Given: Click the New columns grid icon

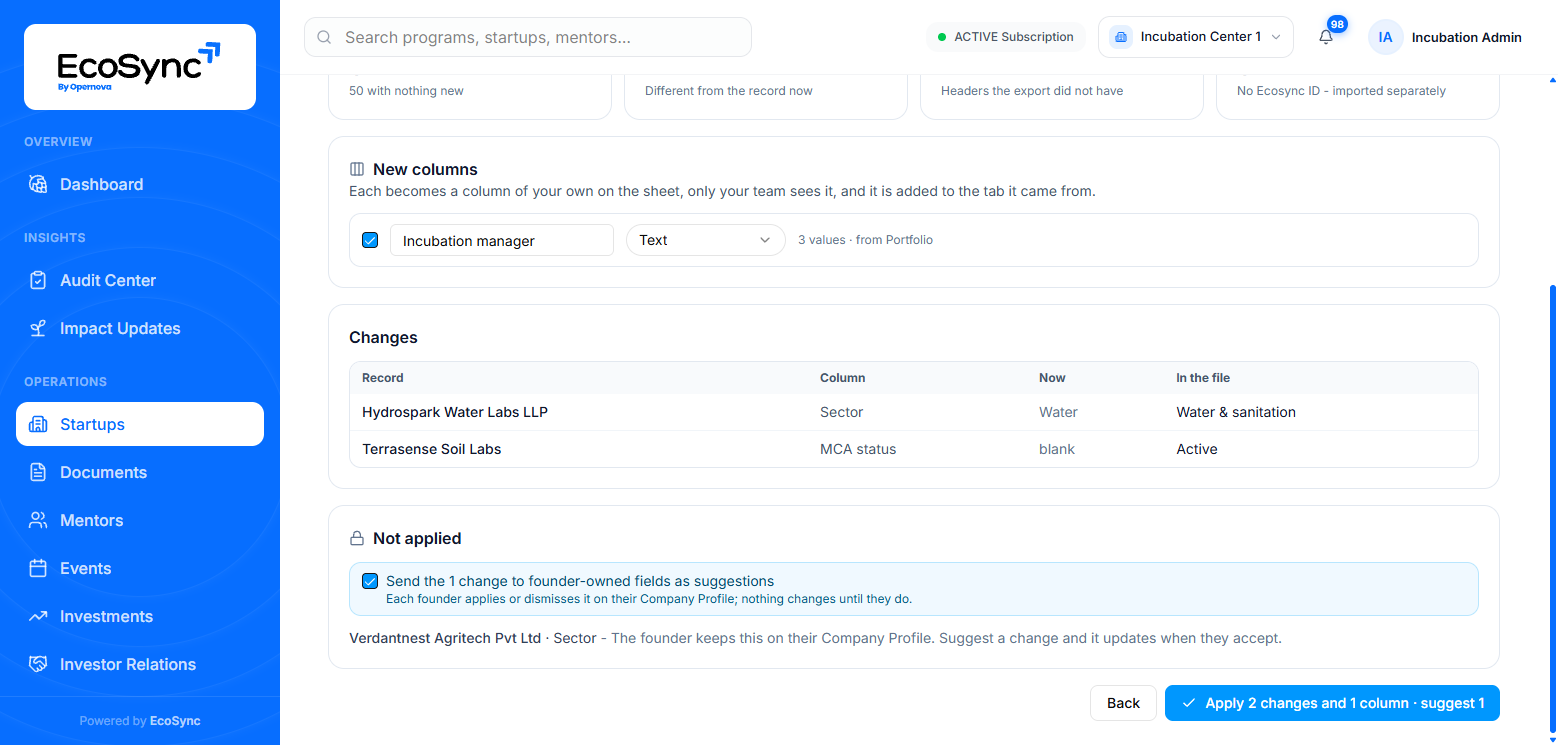Looking at the screenshot, I should click(x=357, y=169).
